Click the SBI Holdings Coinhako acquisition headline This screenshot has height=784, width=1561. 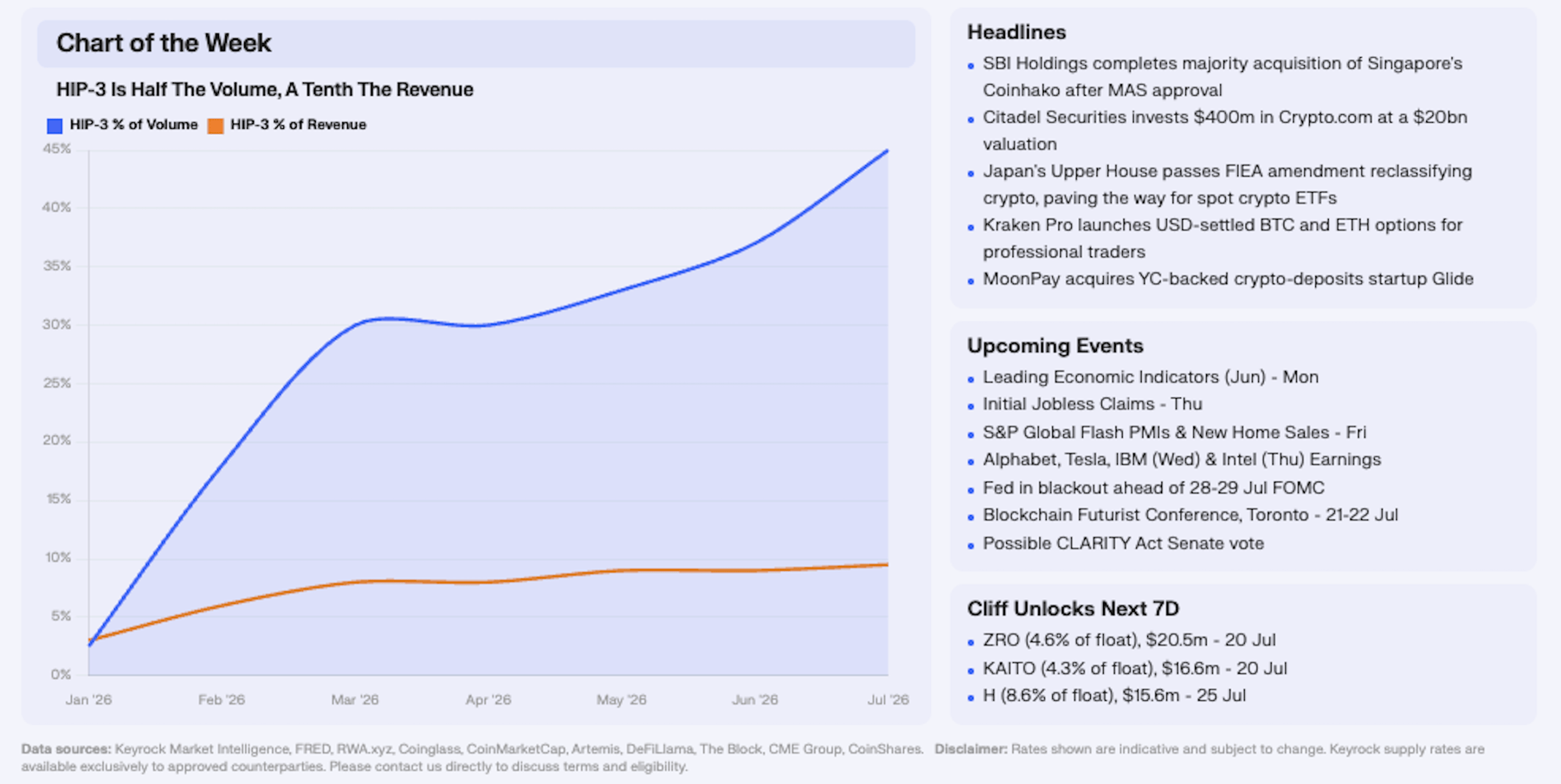pos(1223,77)
